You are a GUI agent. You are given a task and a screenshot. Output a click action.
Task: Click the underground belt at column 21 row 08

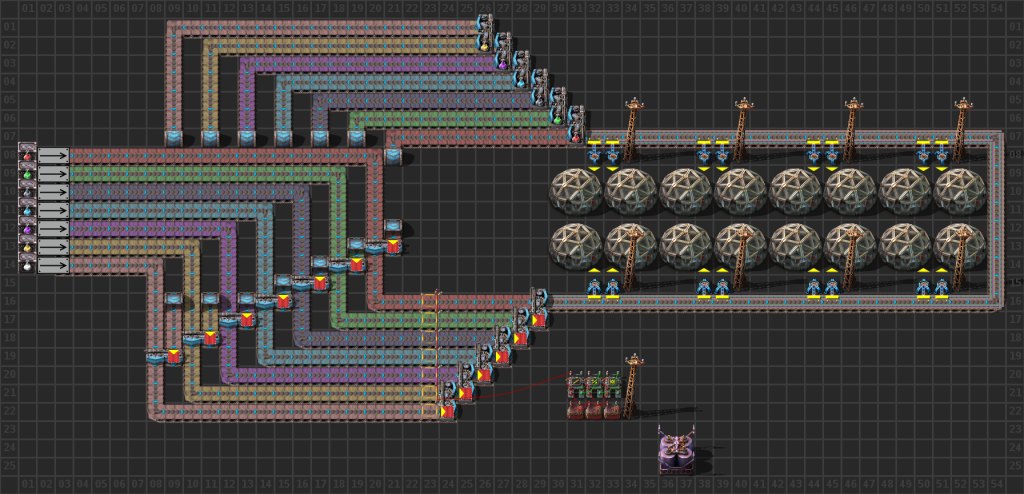point(393,156)
